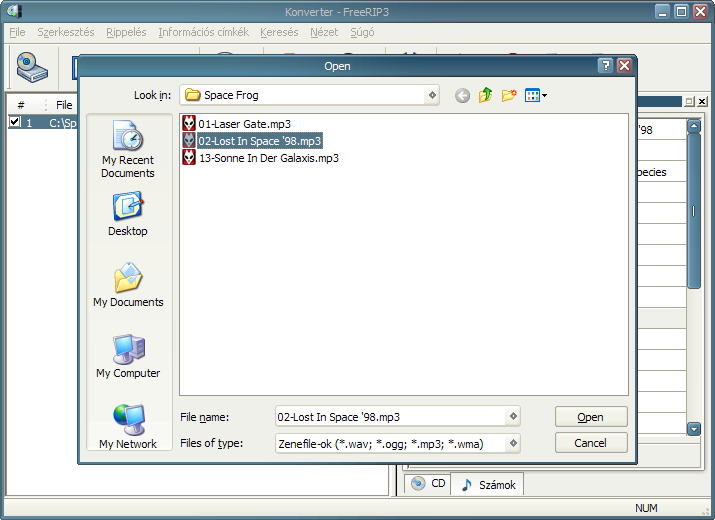Create a new folder

pyautogui.click(x=509, y=95)
